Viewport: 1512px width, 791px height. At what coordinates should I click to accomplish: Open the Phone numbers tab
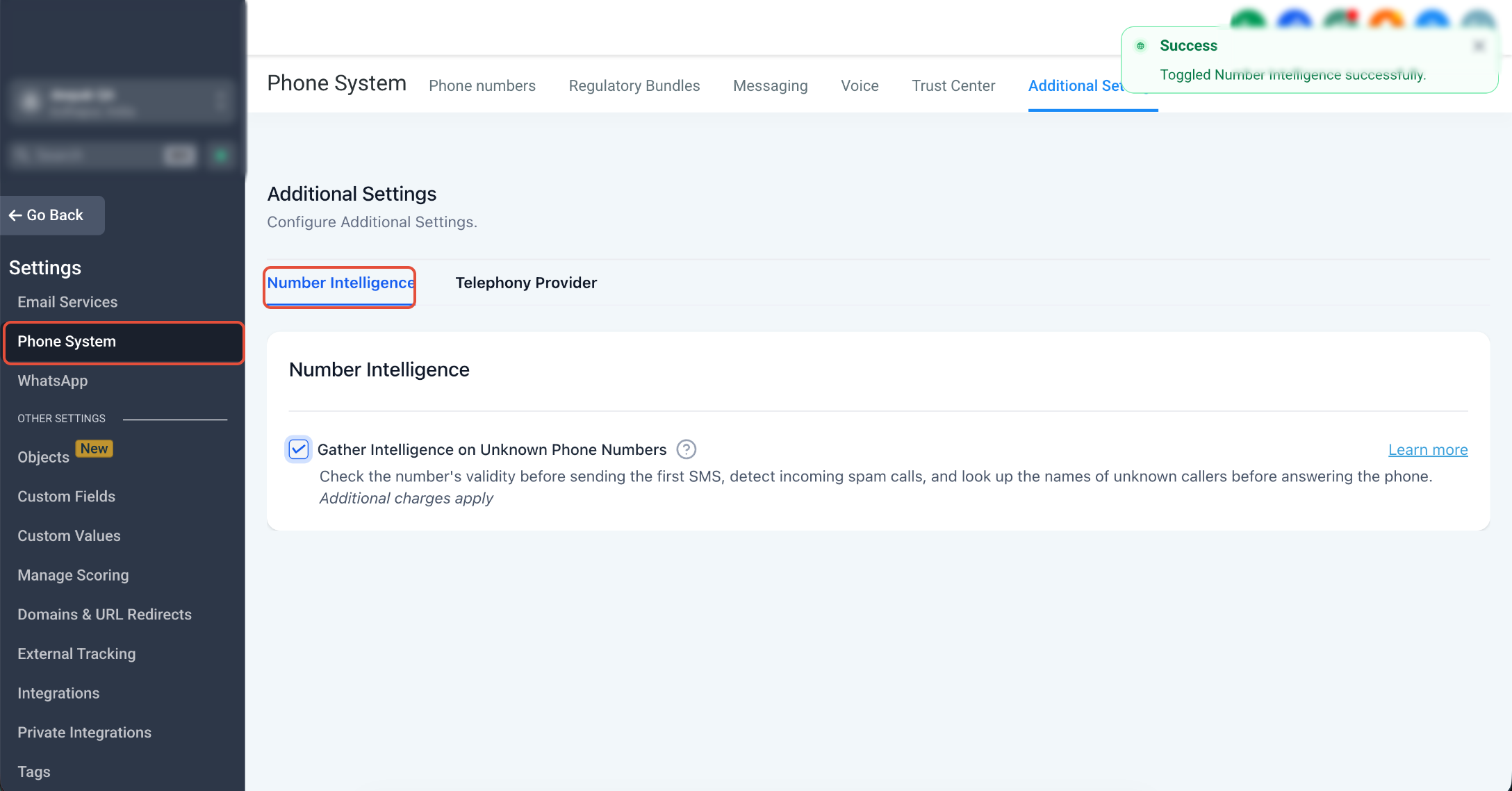click(x=482, y=85)
